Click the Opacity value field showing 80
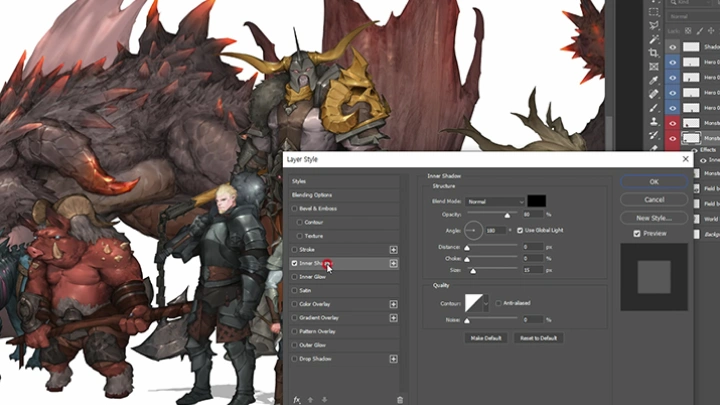 (533, 214)
